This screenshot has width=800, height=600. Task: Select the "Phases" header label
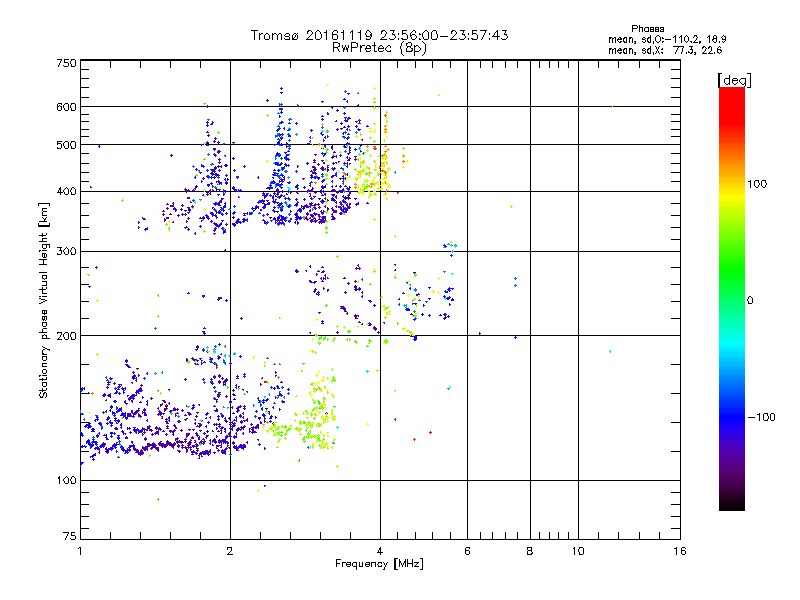click(647, 29)
